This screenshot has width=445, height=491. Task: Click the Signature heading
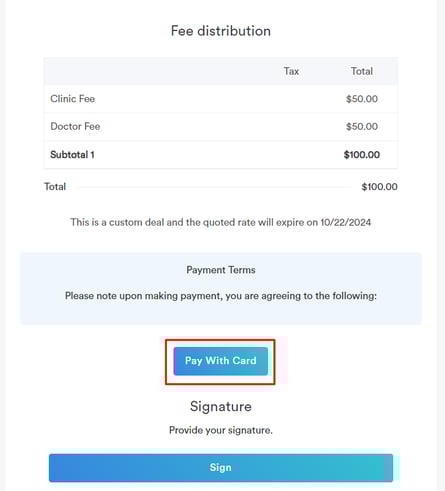point(221,407)
